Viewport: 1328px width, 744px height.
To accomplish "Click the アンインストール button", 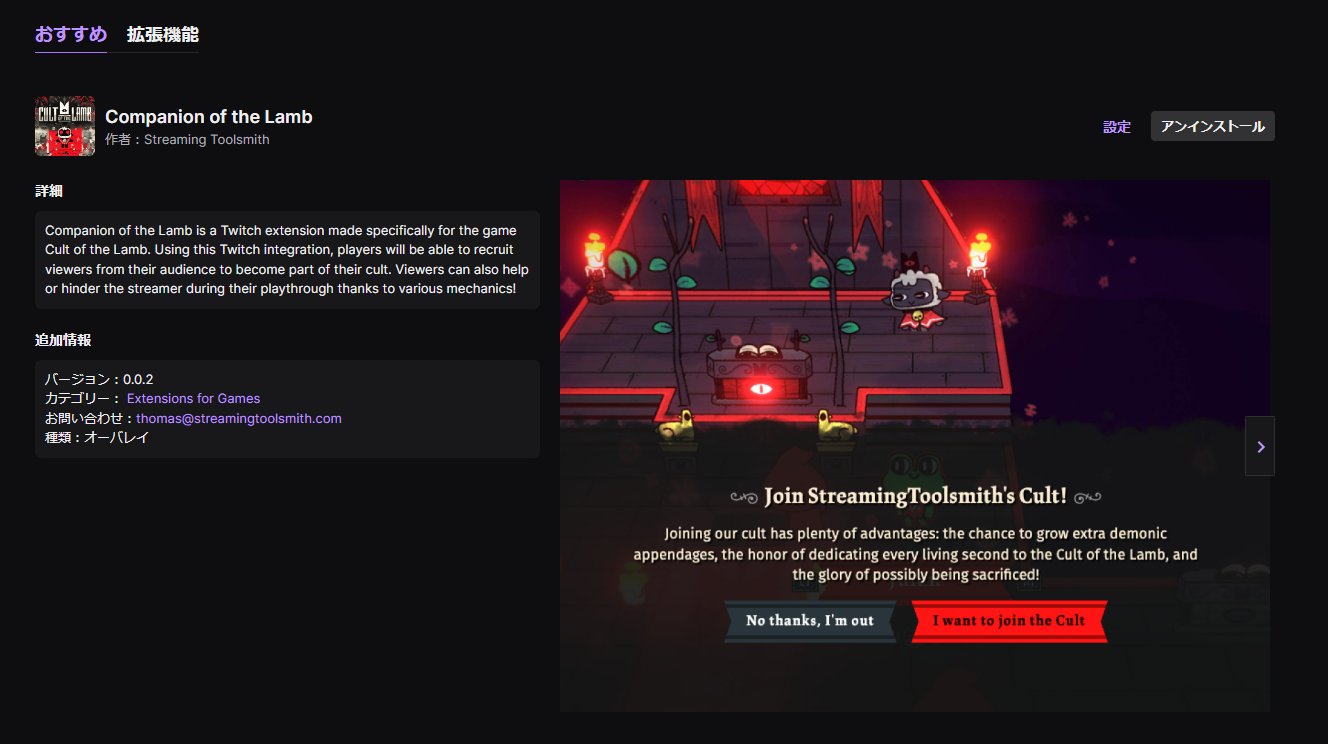I will pos(1212,126).
